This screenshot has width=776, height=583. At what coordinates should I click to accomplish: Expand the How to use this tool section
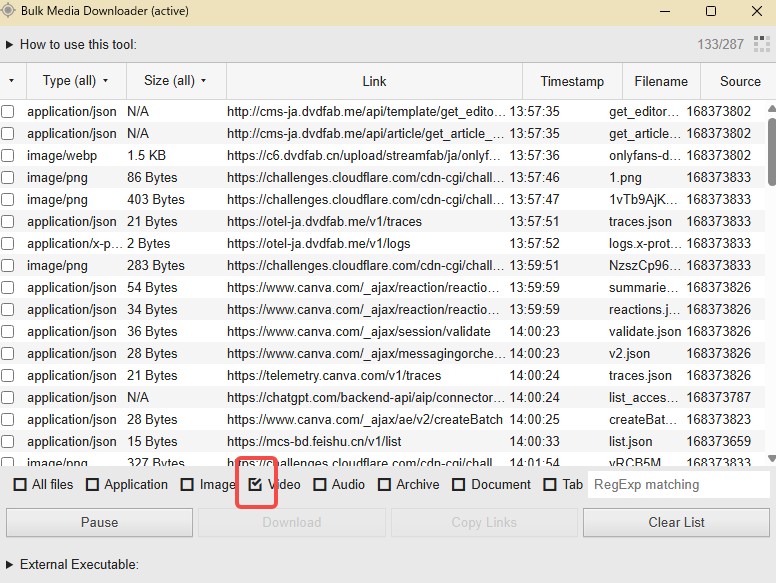coord(9,45)
